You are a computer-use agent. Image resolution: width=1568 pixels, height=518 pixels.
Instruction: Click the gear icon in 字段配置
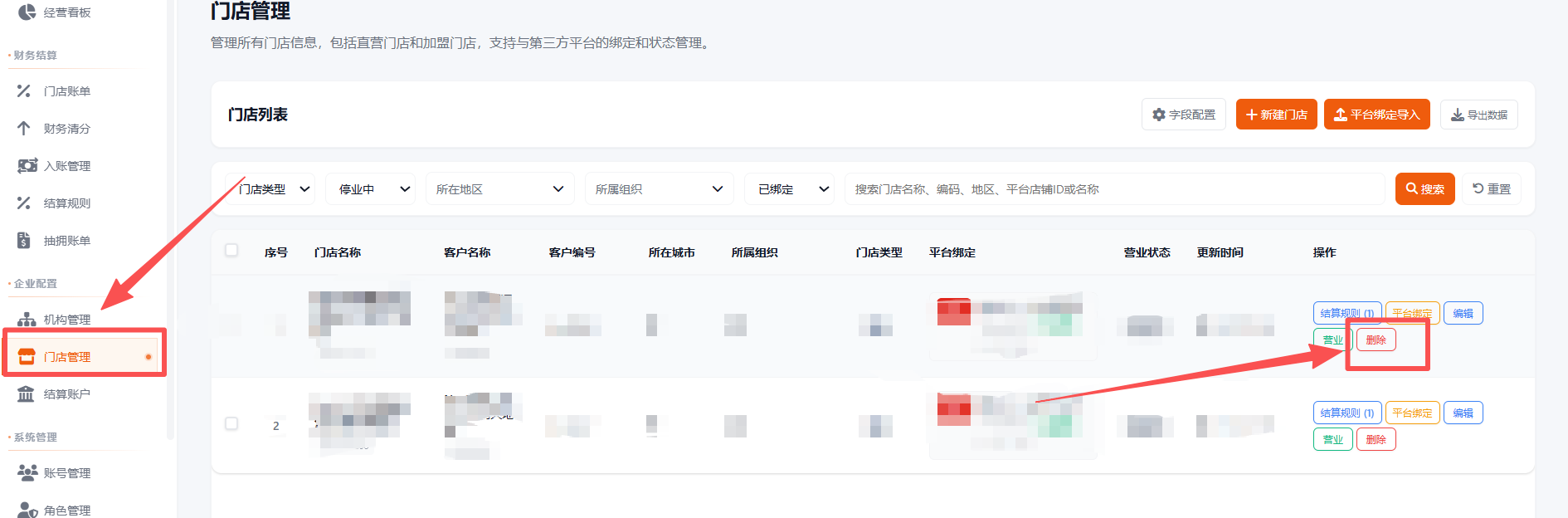[x=1159, y=115]
